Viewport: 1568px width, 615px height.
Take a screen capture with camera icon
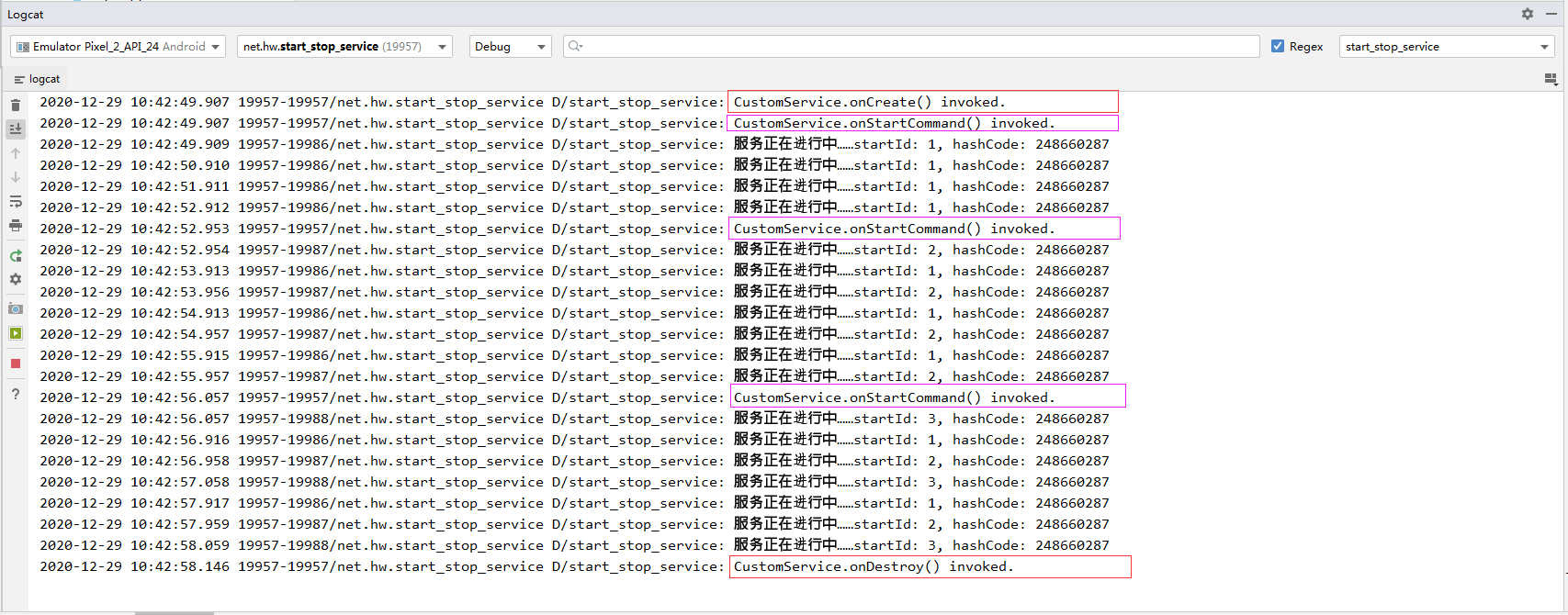pos(16,309)
